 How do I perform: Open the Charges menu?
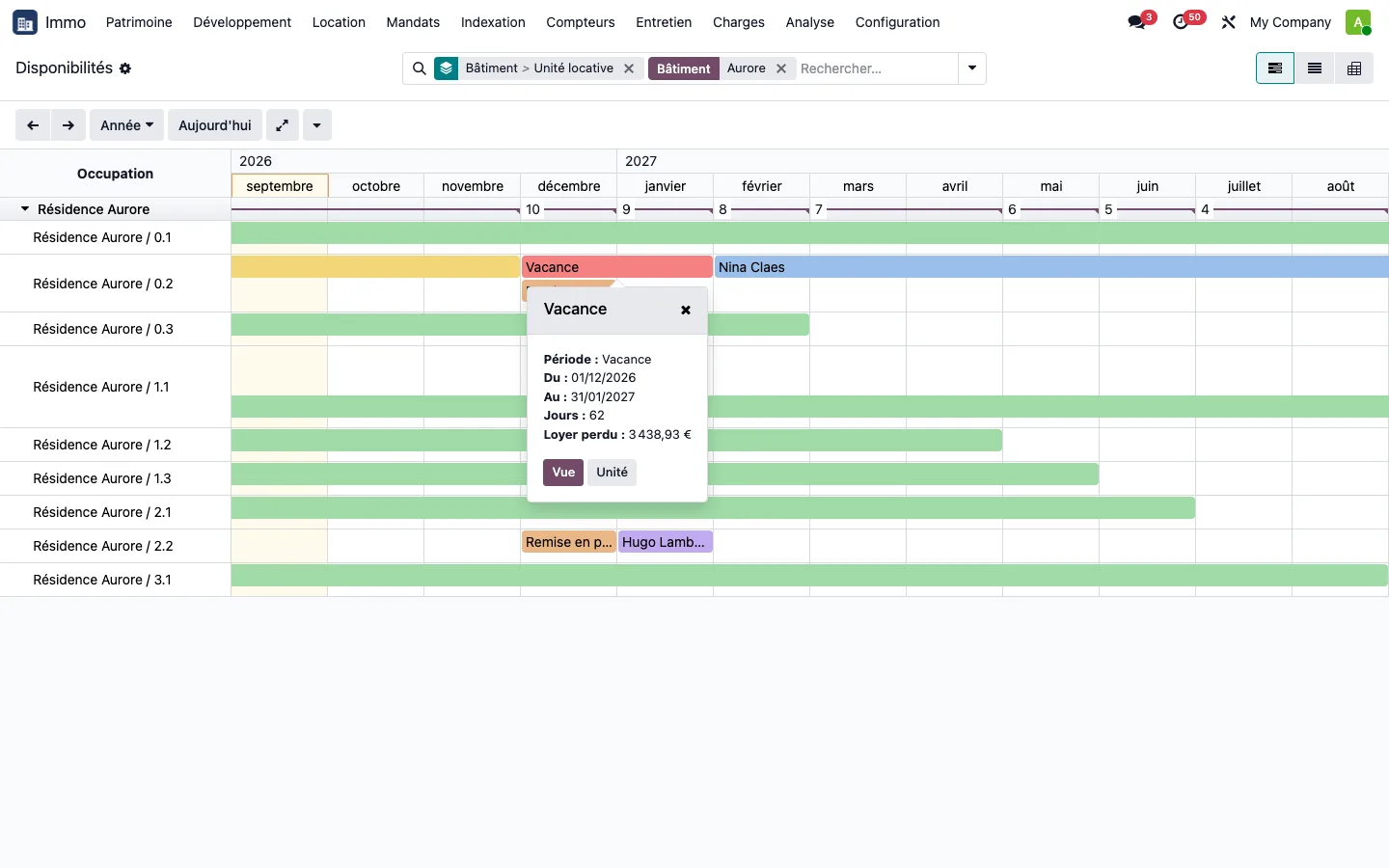739,22
